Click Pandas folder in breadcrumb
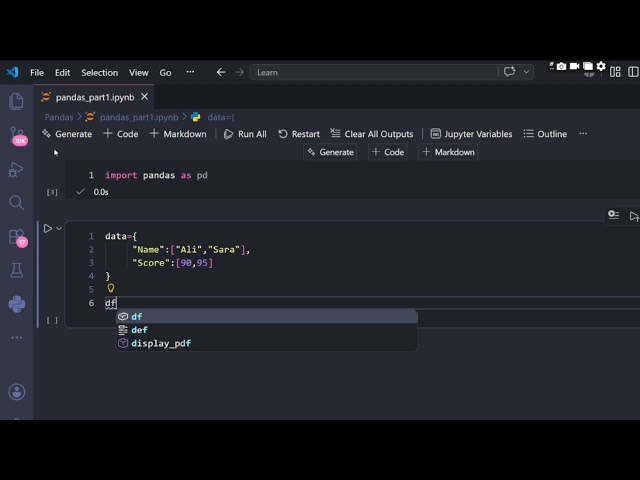The width and height of the screenshot is (640, 480). click(59, 118)
